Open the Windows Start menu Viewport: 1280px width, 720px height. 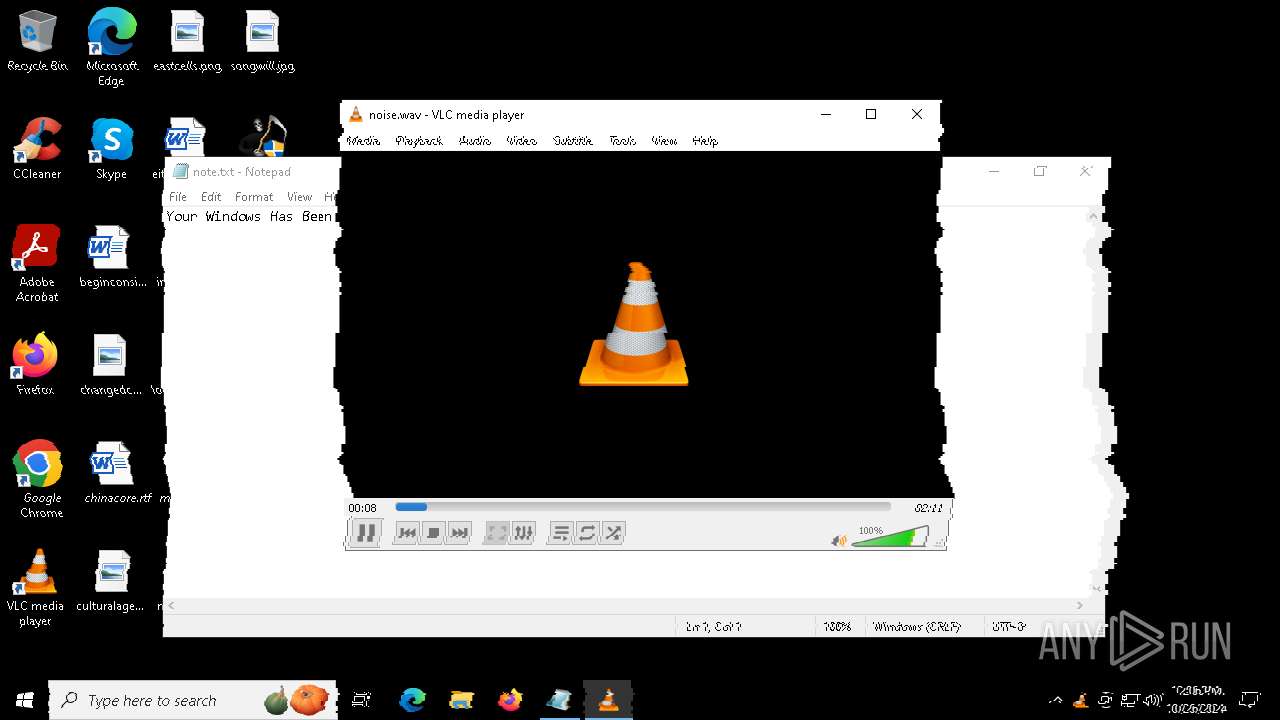point(24,700)
